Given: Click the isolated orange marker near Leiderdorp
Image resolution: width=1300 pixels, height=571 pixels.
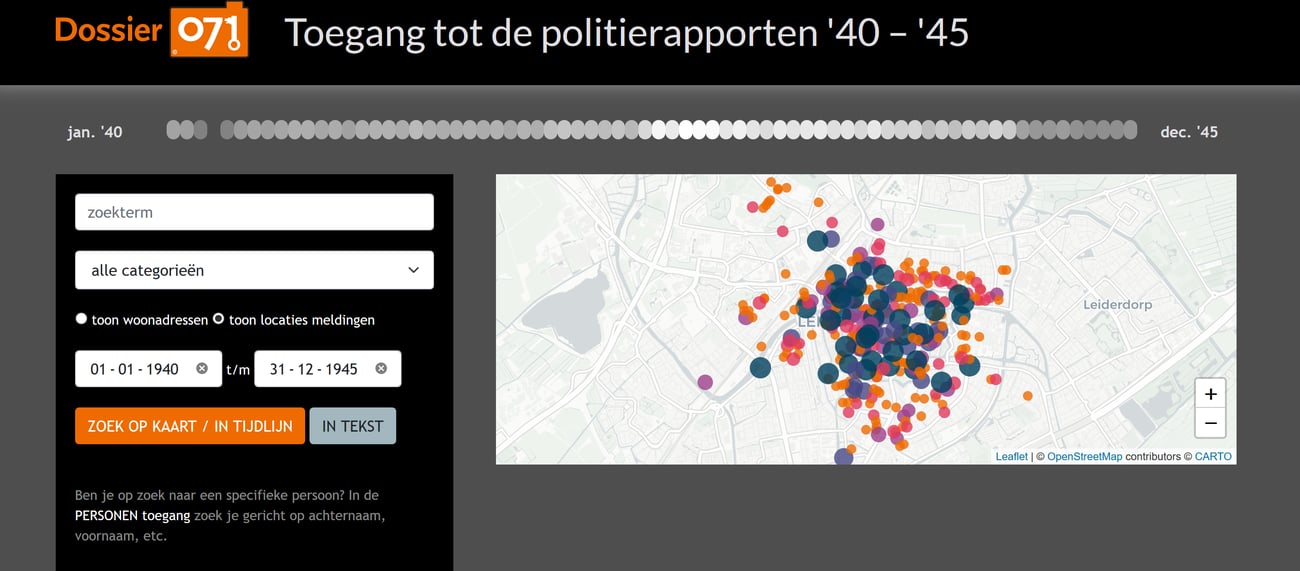Looking at the screenshot, I should [x=1028, y=396].
